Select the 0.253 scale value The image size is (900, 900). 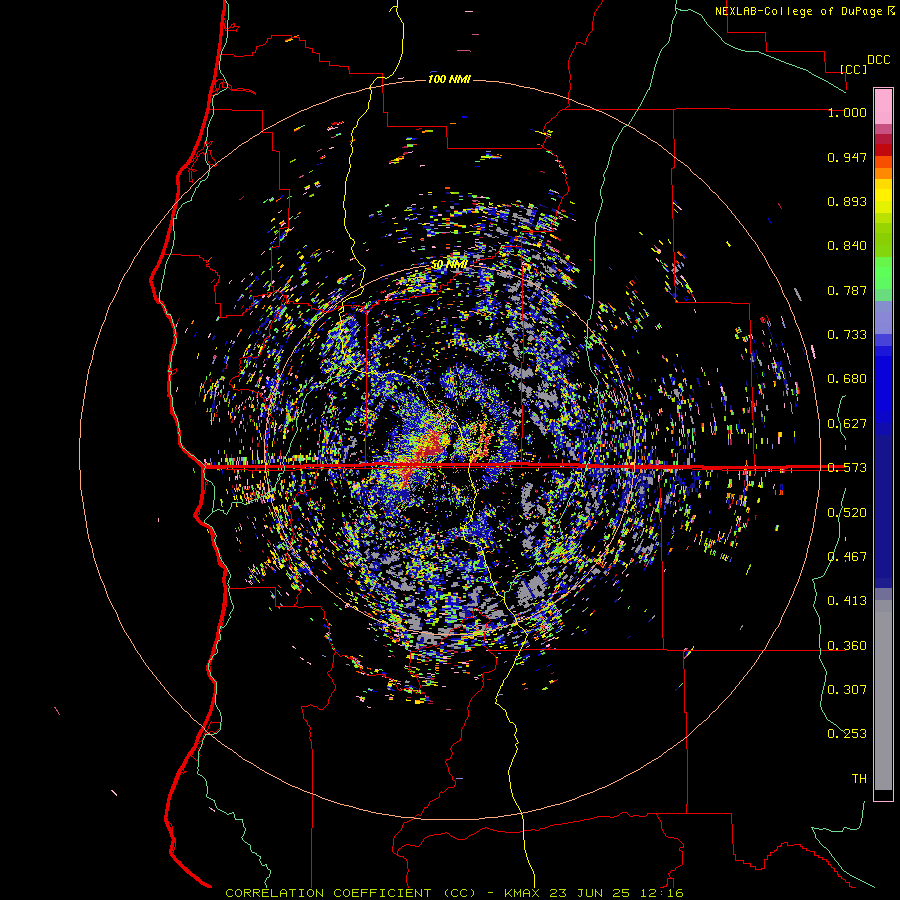(x=847, y=734)
